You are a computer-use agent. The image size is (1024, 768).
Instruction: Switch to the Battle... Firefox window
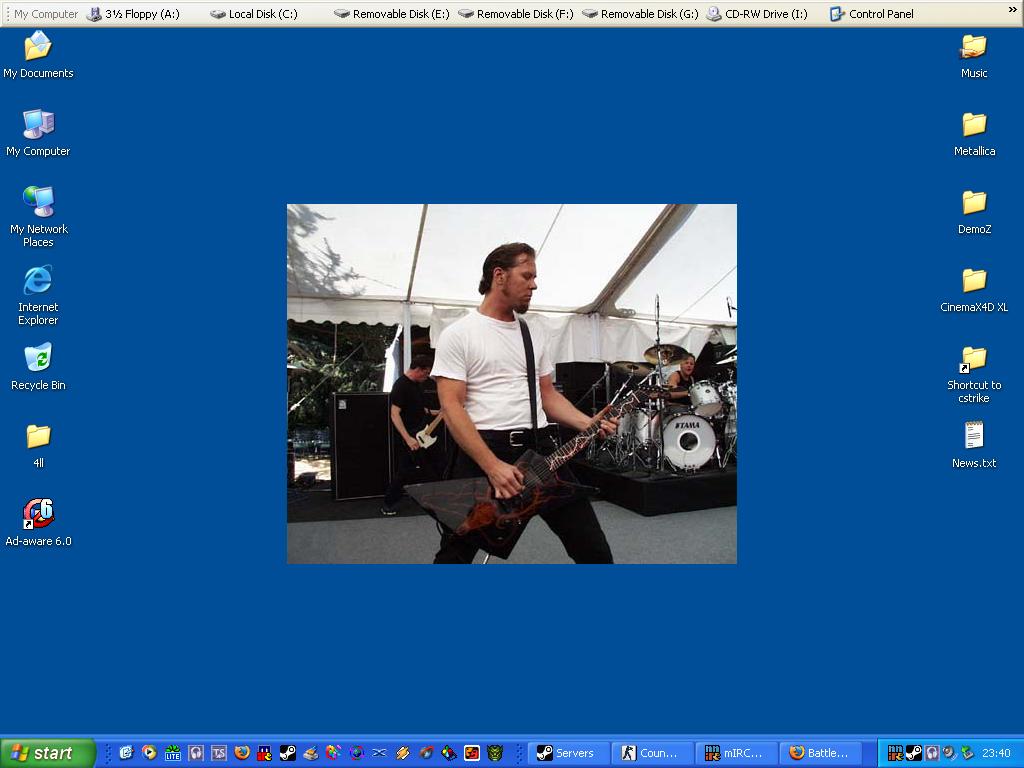pos(821,753)
